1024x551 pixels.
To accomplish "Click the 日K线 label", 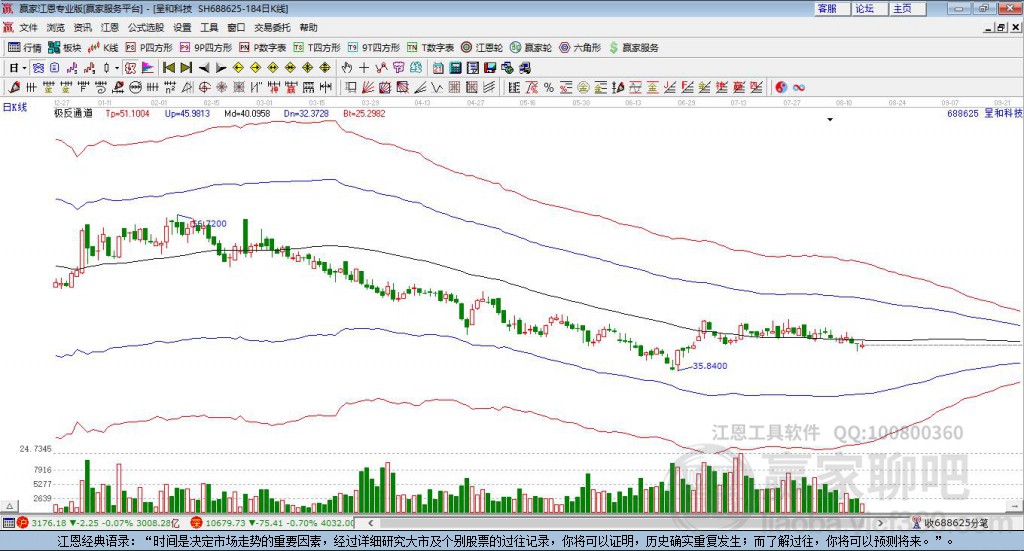I will pyautogui.click(x=15, y=107).
